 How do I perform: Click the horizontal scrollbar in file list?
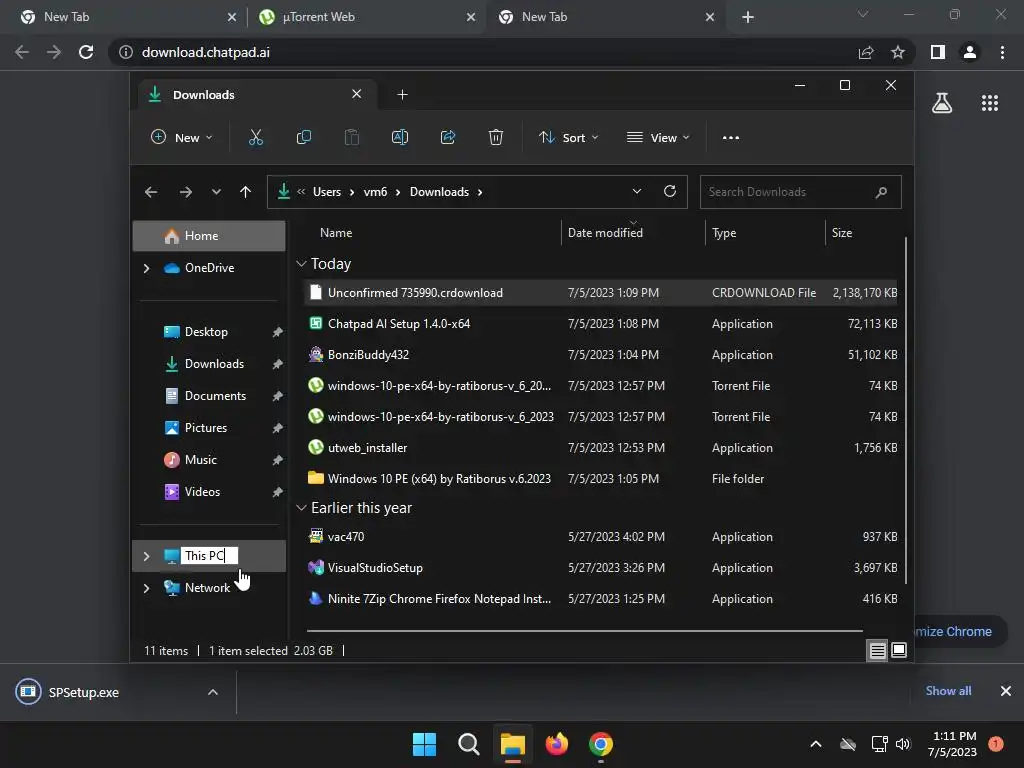point(584,631)
